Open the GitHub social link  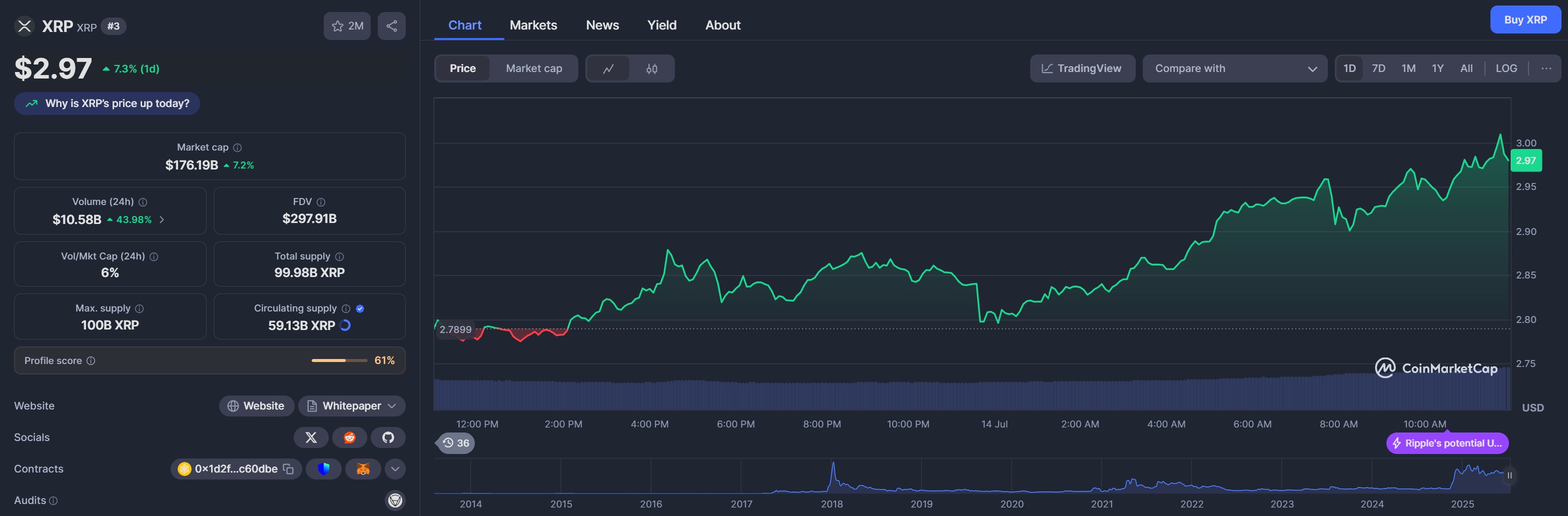click(x=388, y=437)
